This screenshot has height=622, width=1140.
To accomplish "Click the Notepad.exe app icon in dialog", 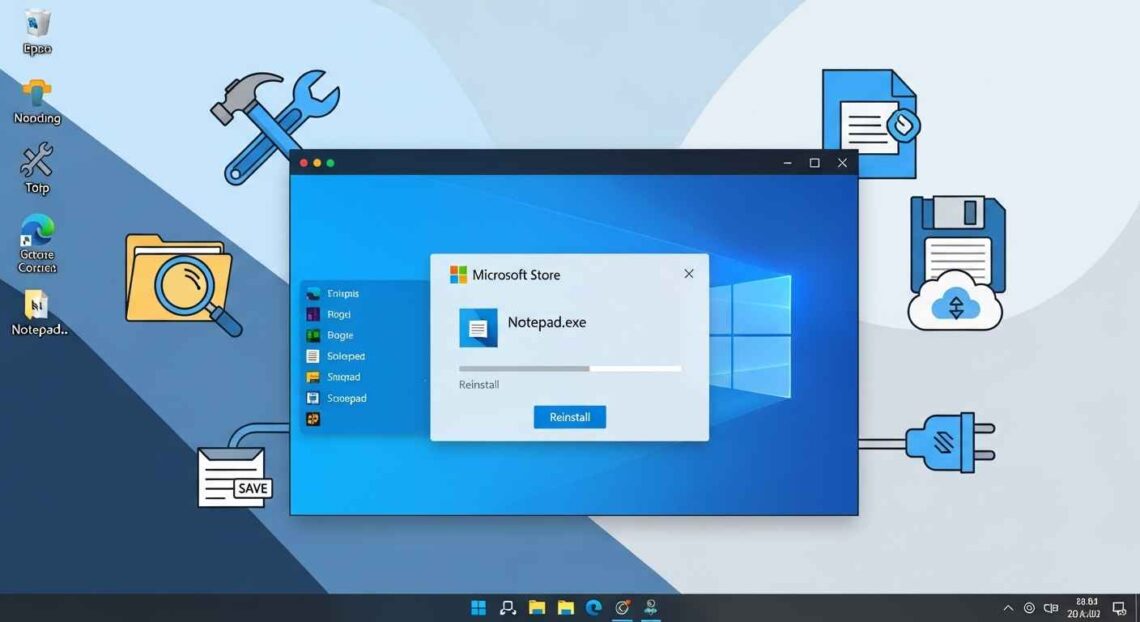I will point(478,327).
